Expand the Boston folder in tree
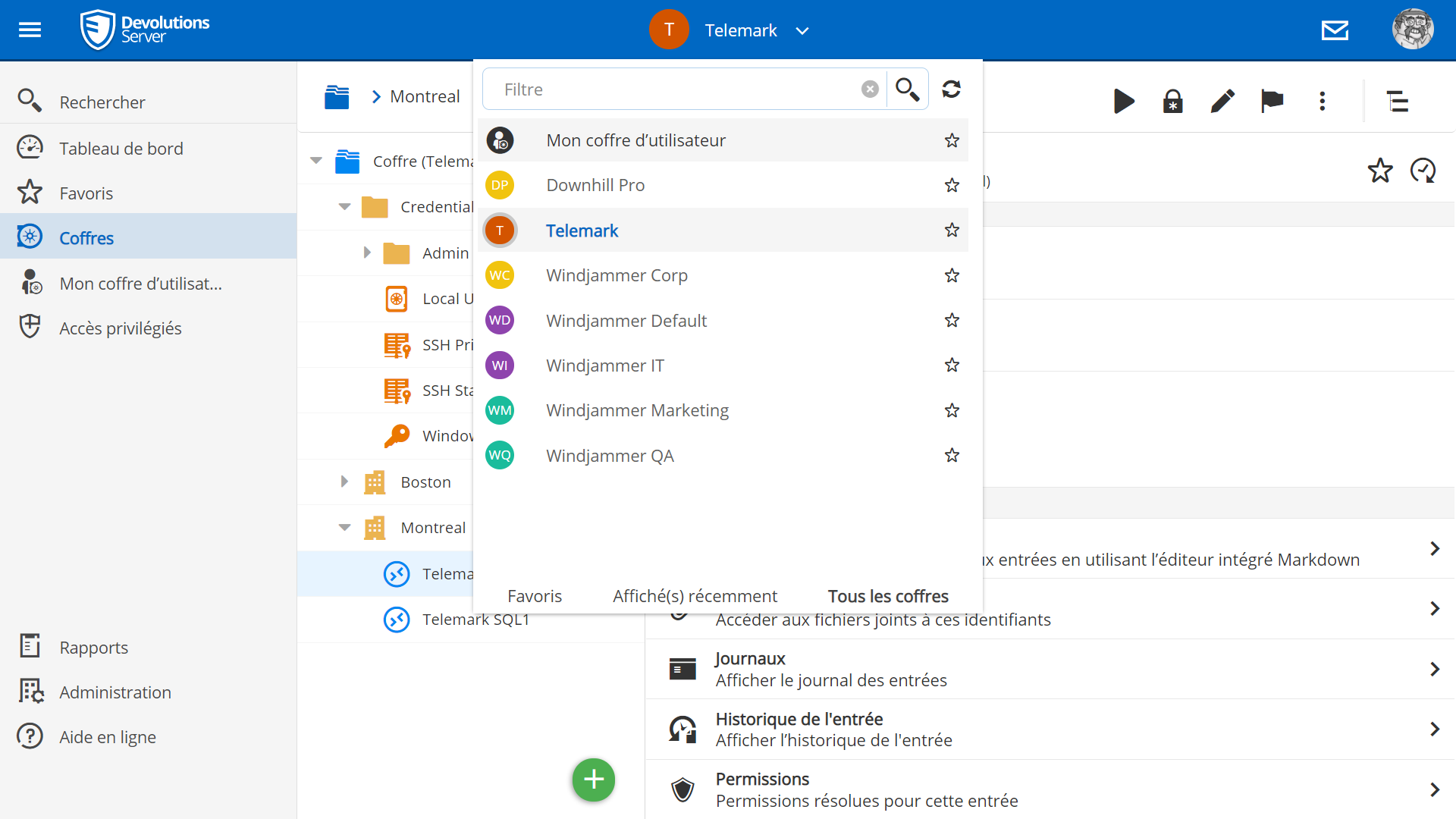This screenshot has width=1456, height=819. (344, 482)
